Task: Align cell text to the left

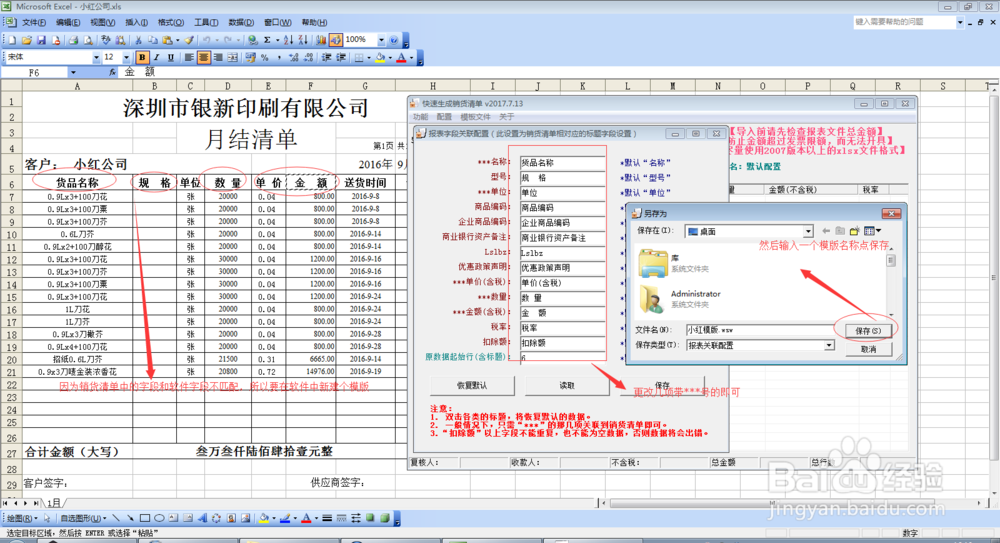Action: (x=189, y=57)
